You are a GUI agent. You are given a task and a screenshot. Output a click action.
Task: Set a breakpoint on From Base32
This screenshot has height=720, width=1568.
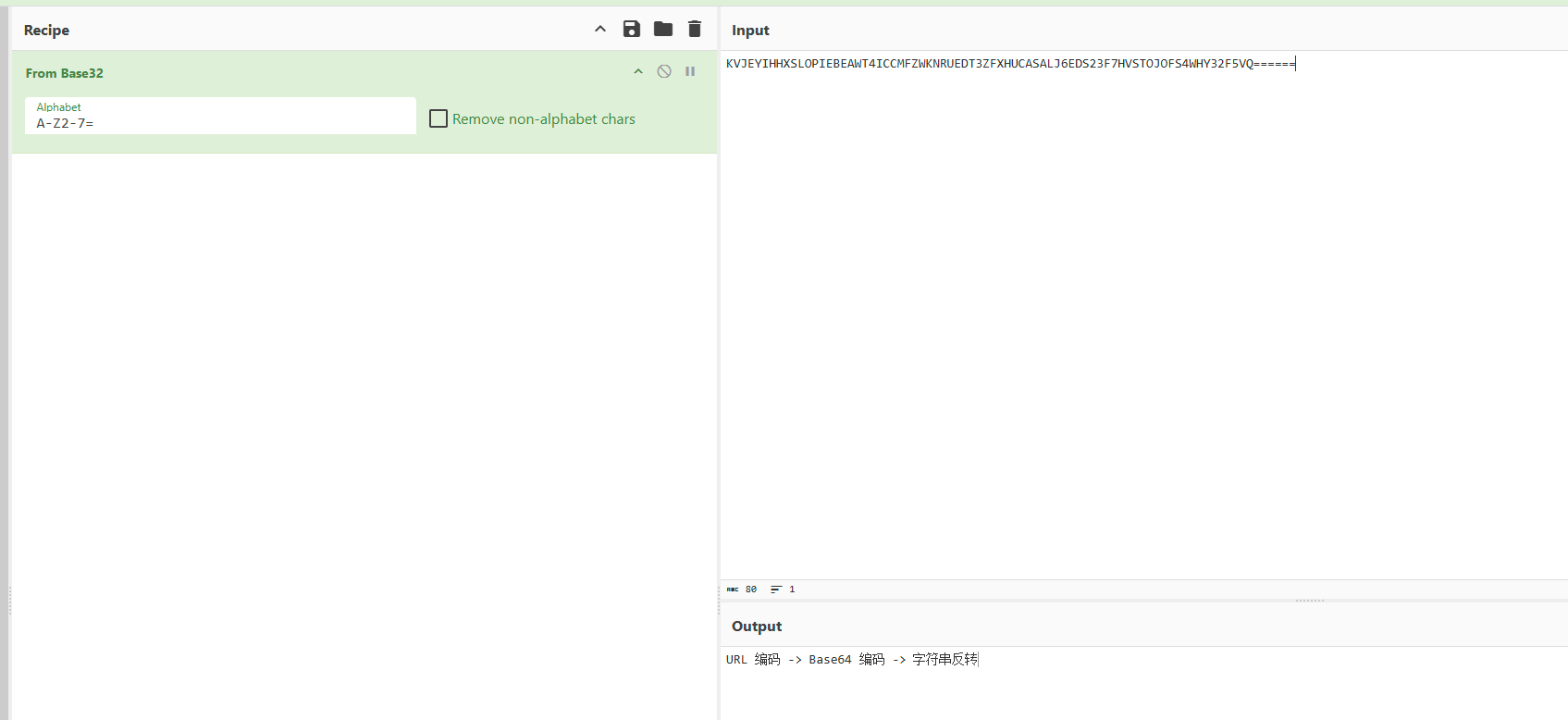tap(690, 71)
